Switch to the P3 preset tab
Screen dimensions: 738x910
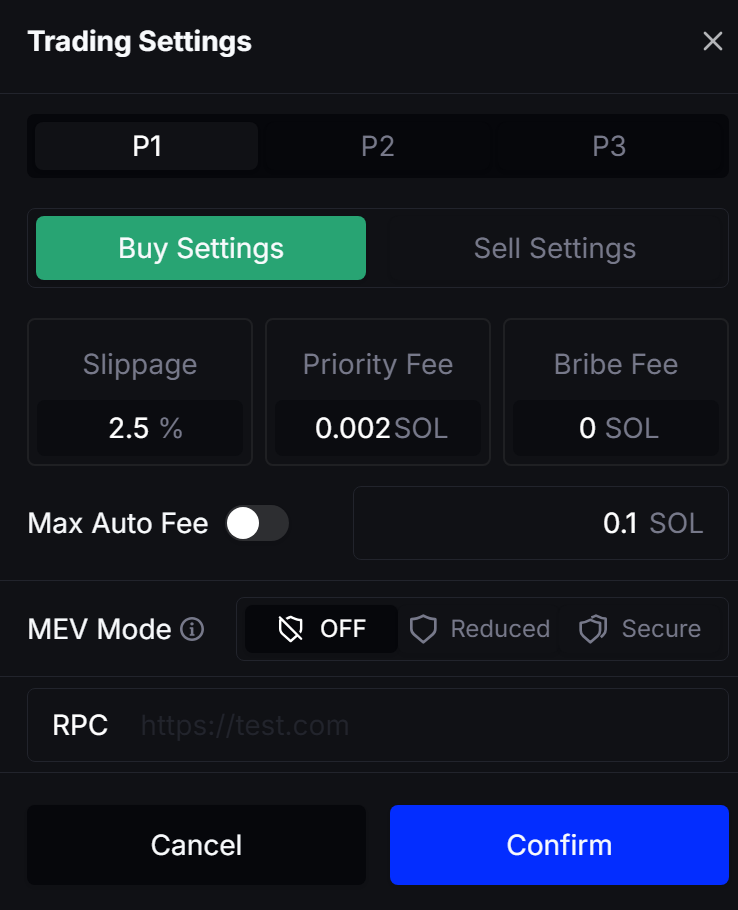608,147
